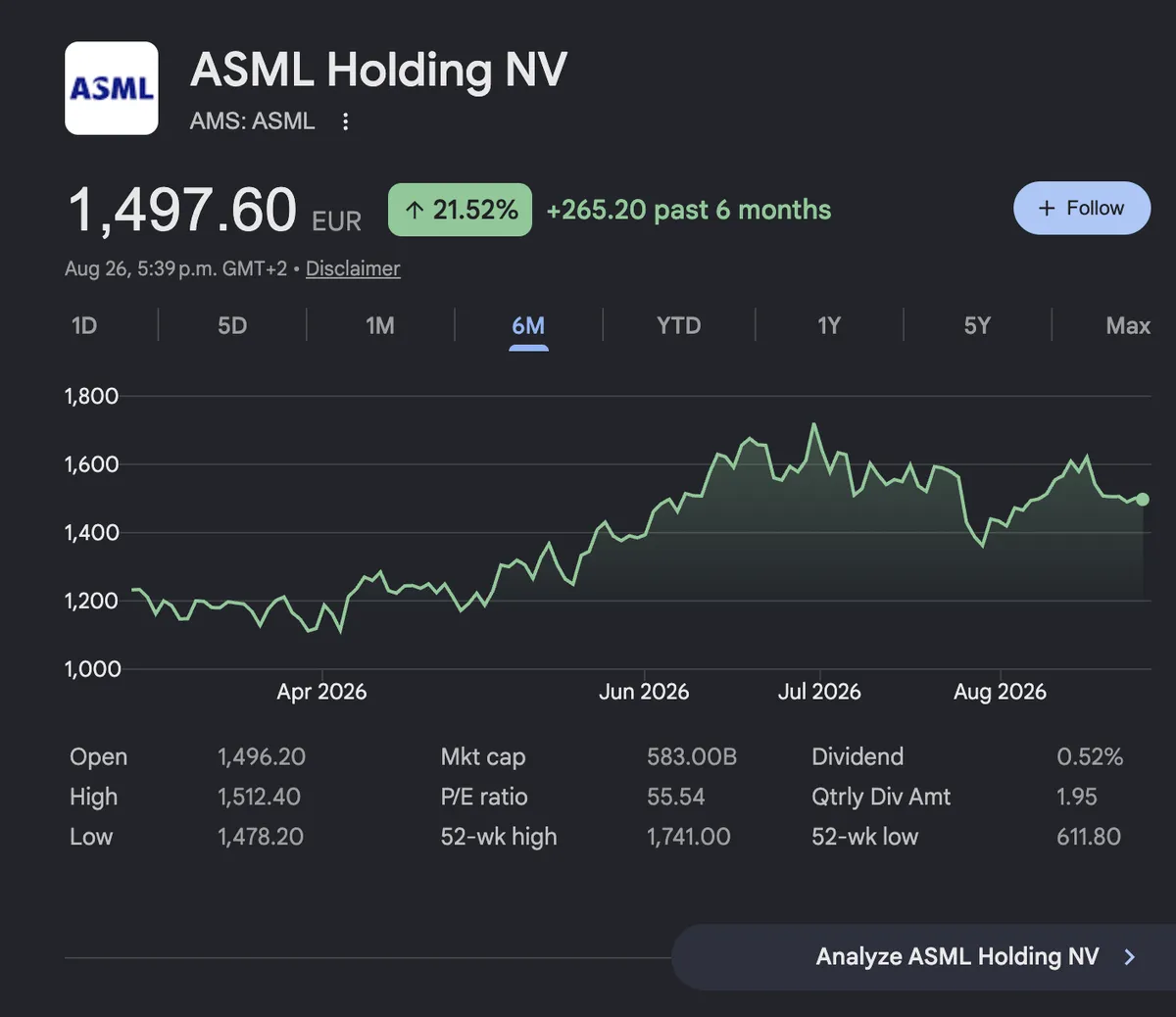
Task: Click +265.20 past 6 months text
Action: click(689, 210)
